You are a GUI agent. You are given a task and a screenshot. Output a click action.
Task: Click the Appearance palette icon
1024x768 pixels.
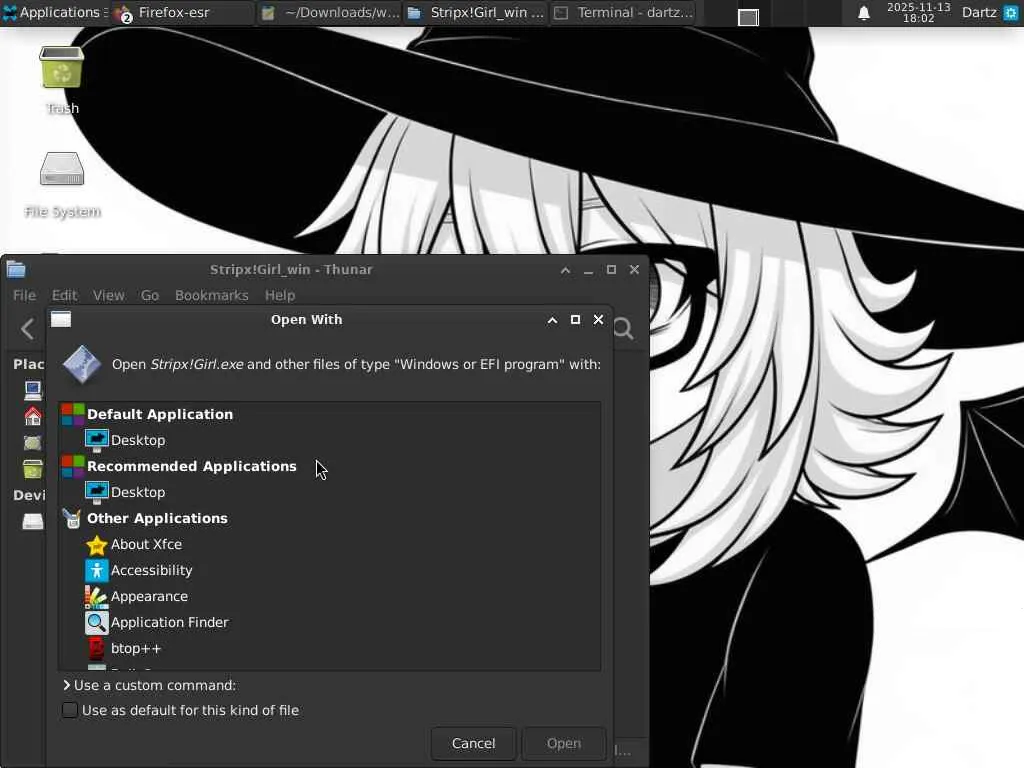(x=97, y=596)
